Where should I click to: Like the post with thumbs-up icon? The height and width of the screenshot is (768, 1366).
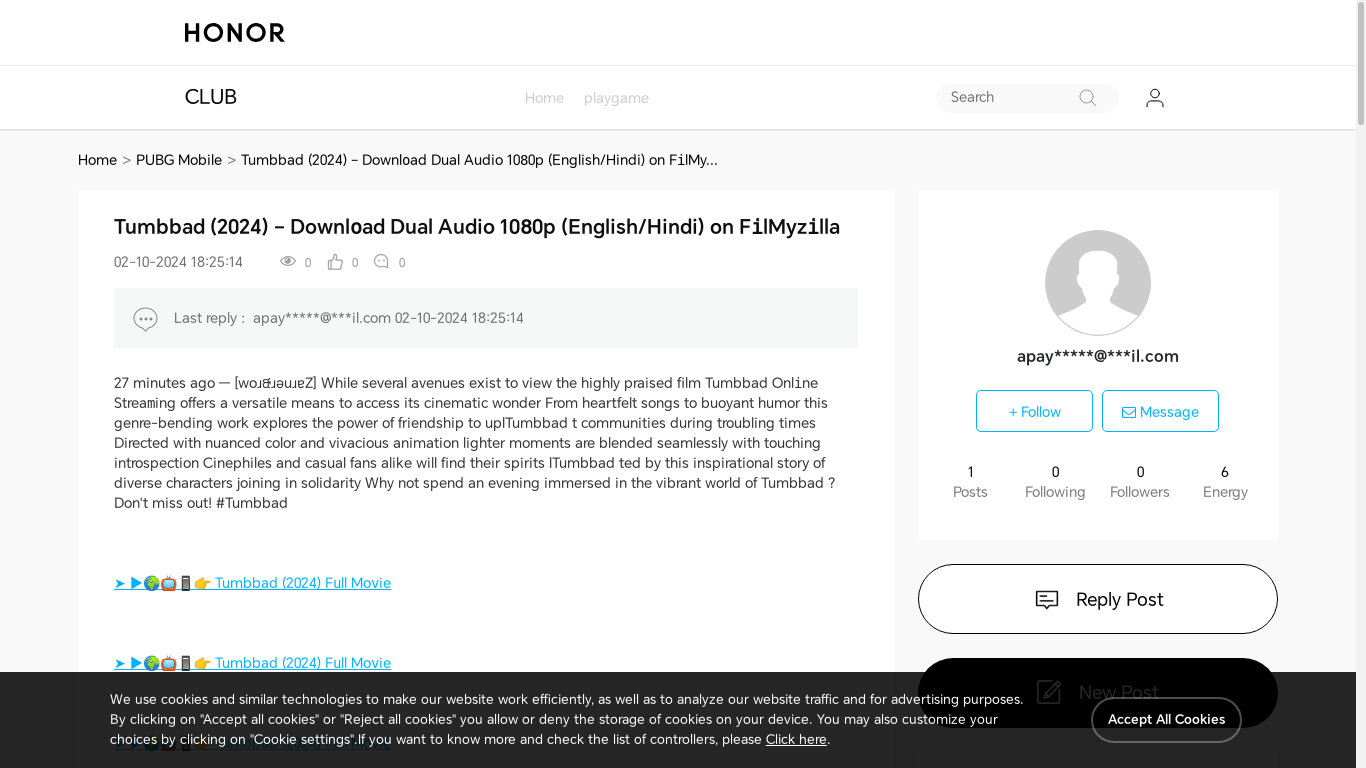click(335, 262)
